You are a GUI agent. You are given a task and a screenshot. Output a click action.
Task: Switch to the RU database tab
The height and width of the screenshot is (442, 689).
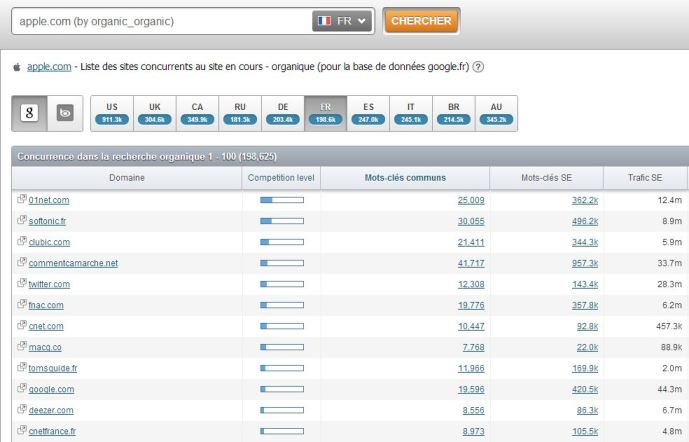coord(240,113)
